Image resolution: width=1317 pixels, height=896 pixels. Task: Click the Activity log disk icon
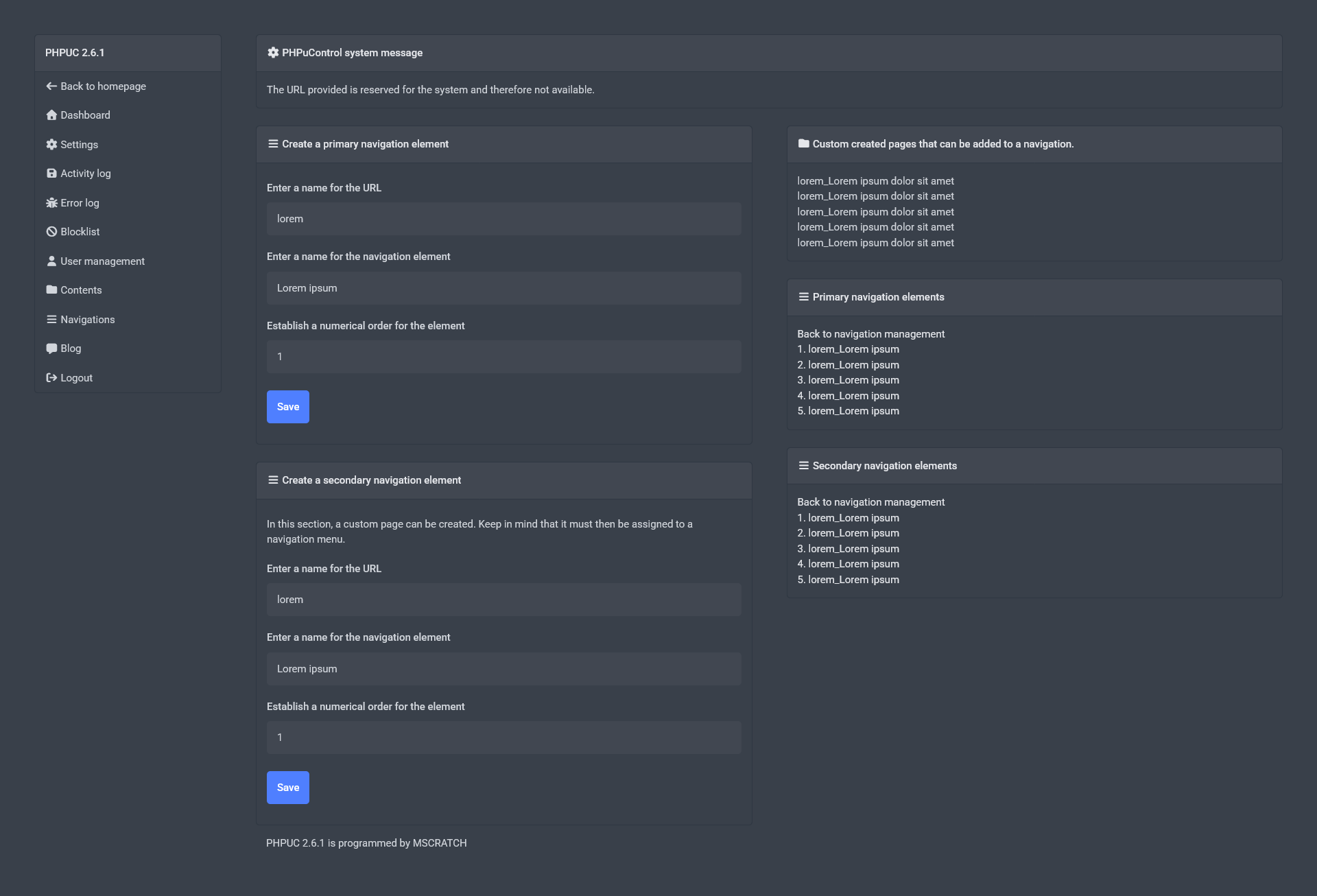point(51,174)
